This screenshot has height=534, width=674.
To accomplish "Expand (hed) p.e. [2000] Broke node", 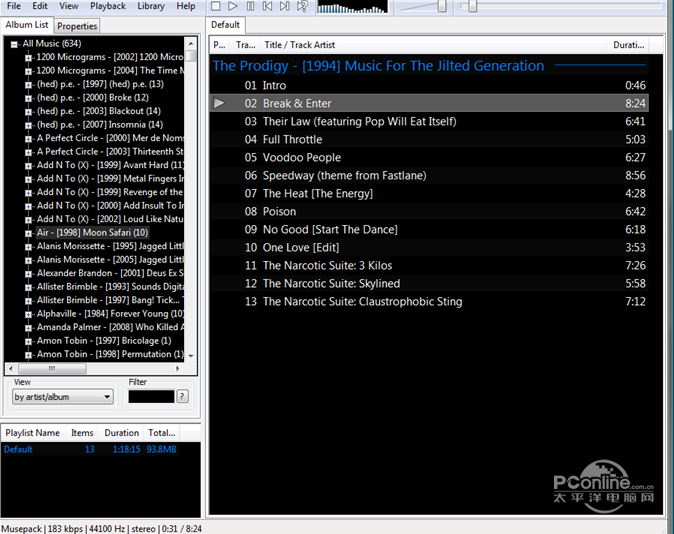I will (x=28, y=98).
